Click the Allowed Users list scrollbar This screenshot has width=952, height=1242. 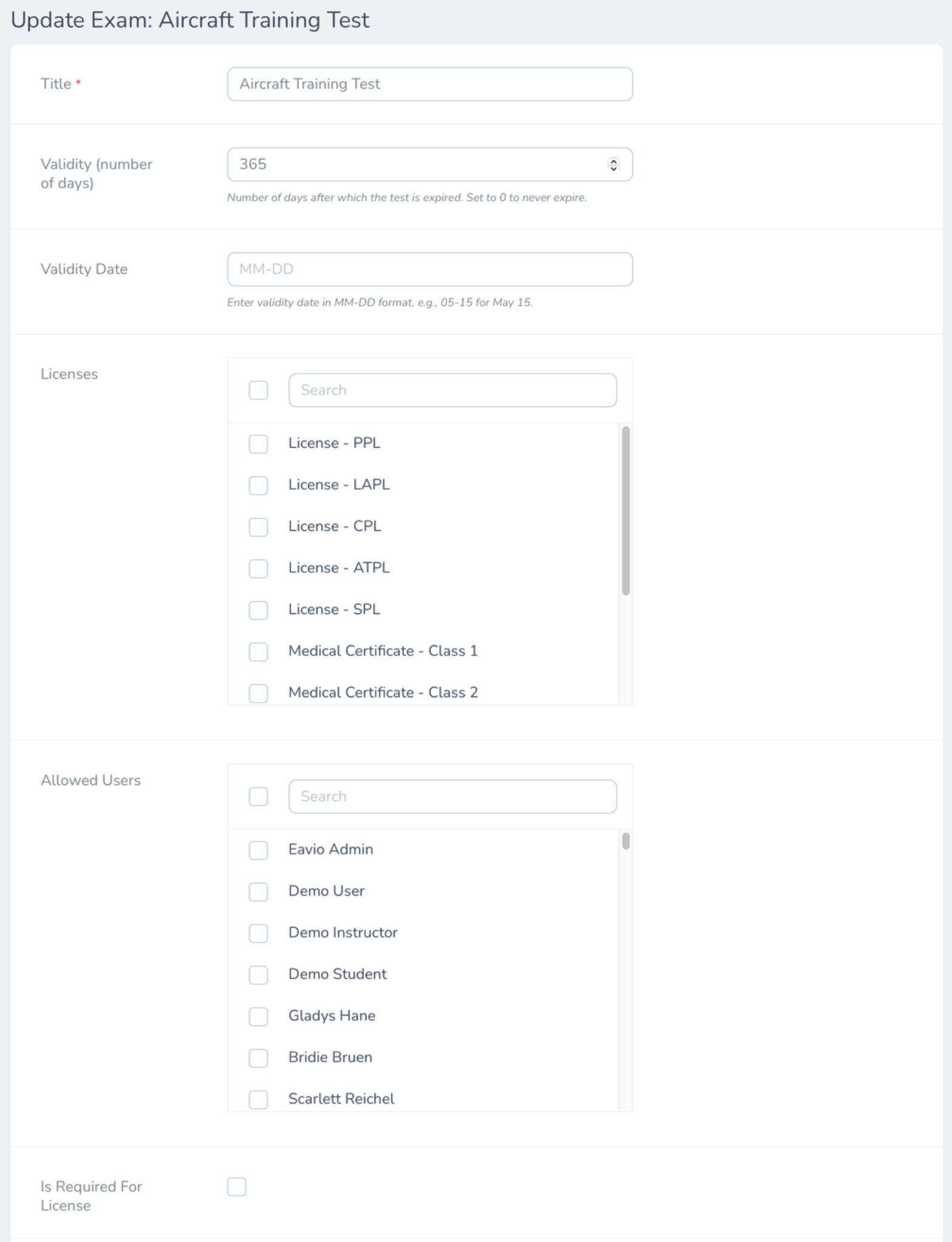tap(626, 841)
